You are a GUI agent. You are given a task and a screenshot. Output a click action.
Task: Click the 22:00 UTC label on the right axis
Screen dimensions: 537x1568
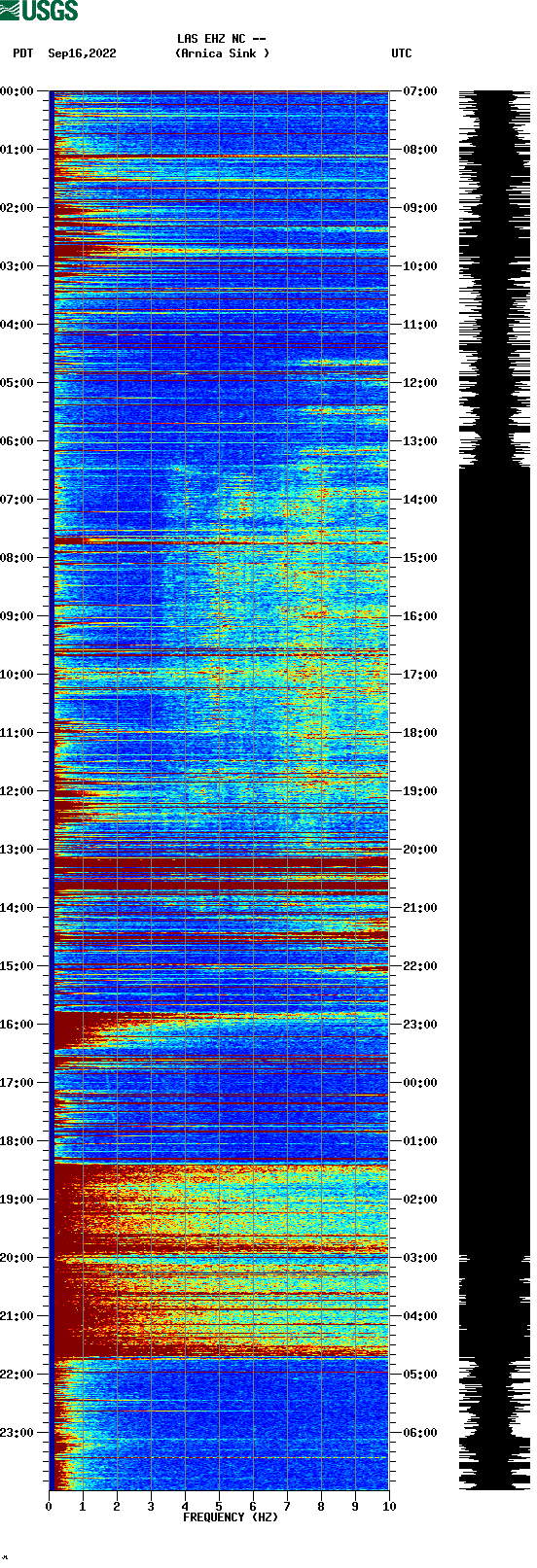pos(420,966)
